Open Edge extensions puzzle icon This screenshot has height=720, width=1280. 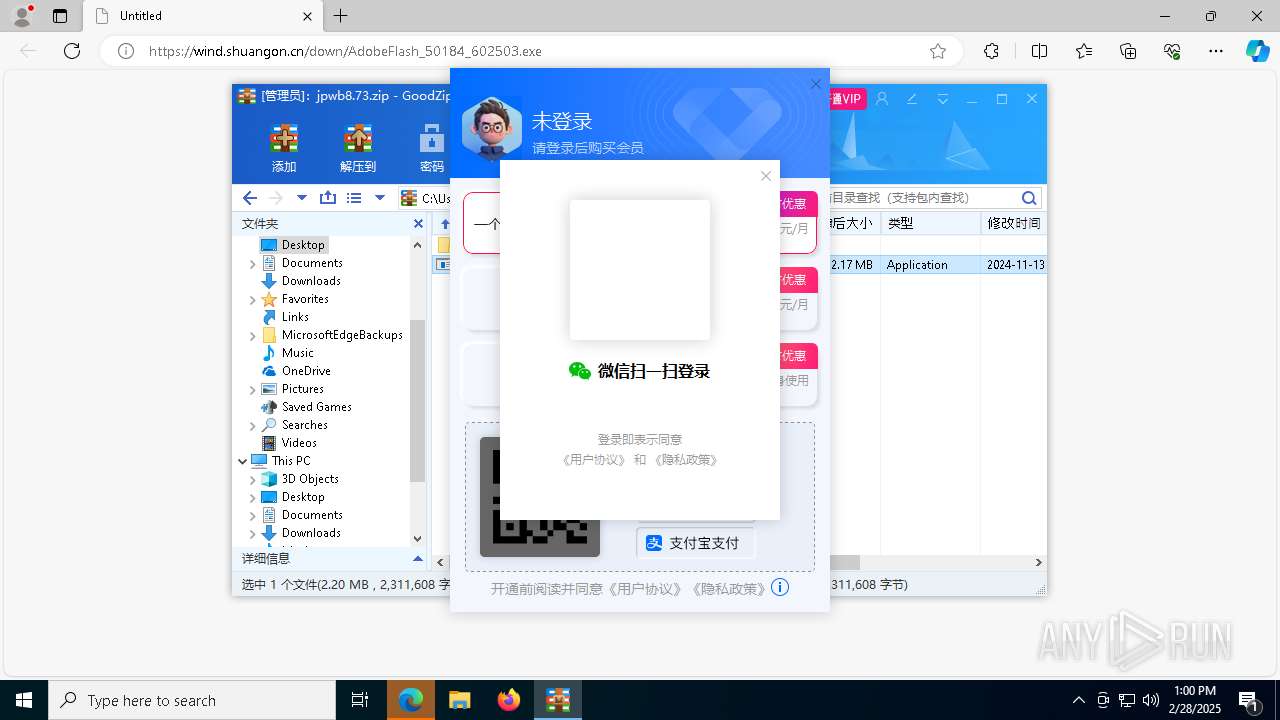tap(991, 51)
